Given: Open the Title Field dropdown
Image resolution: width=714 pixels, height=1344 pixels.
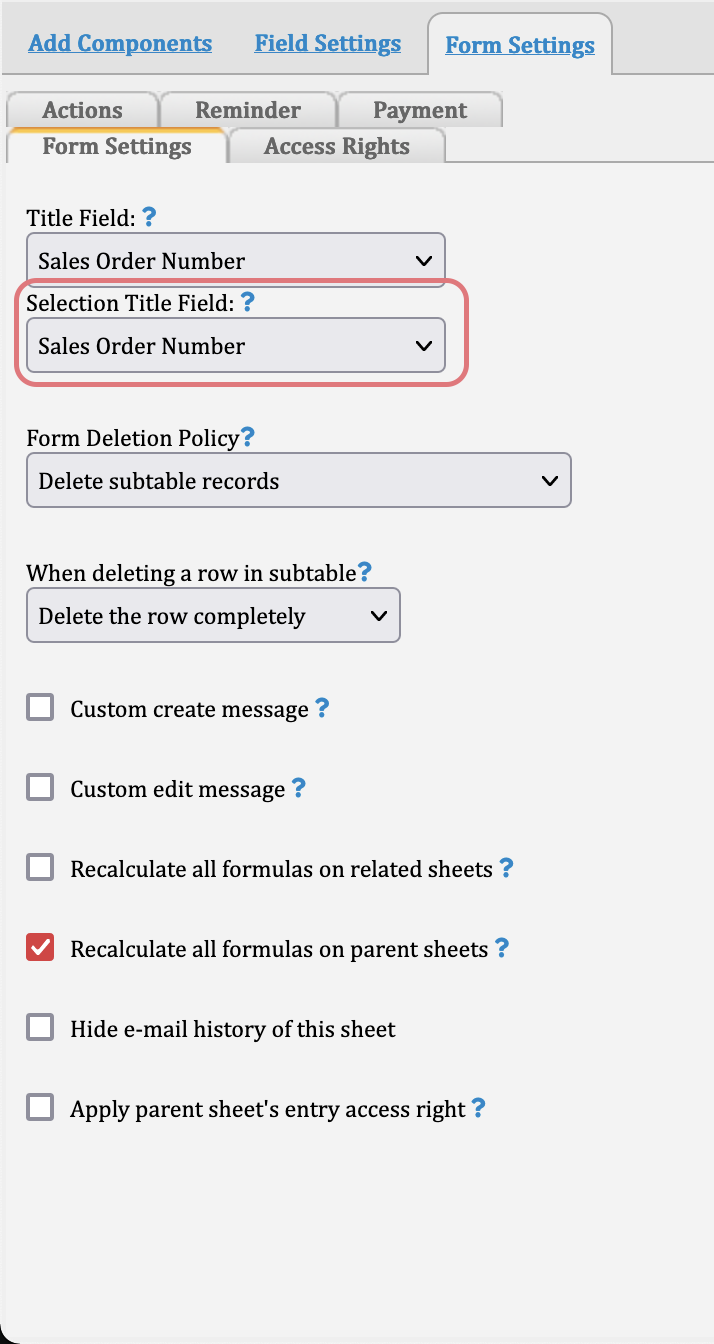Looking at the screenshot, I should coord(236,261).
